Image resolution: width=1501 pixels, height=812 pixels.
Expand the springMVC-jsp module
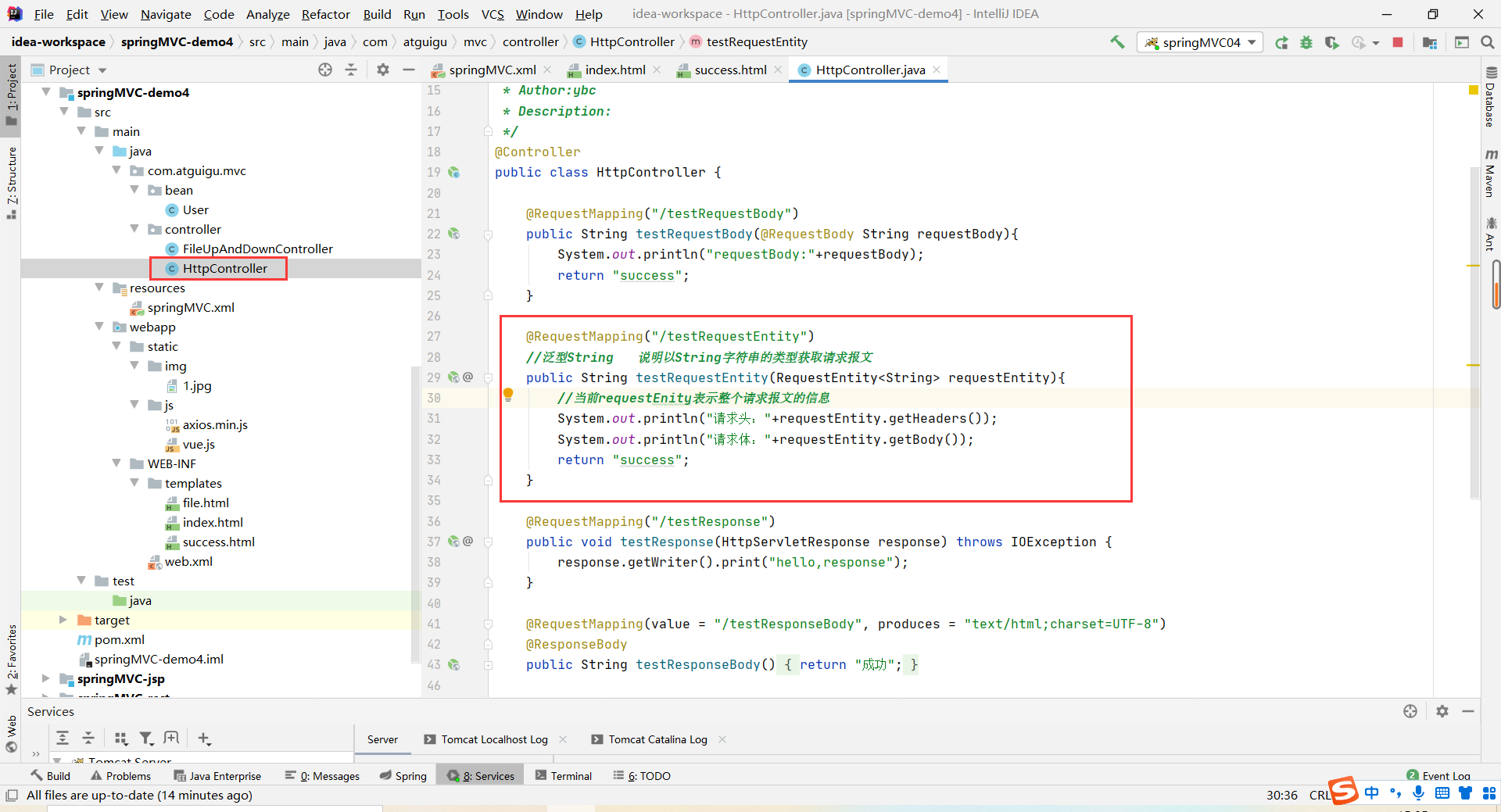point(46,678)
